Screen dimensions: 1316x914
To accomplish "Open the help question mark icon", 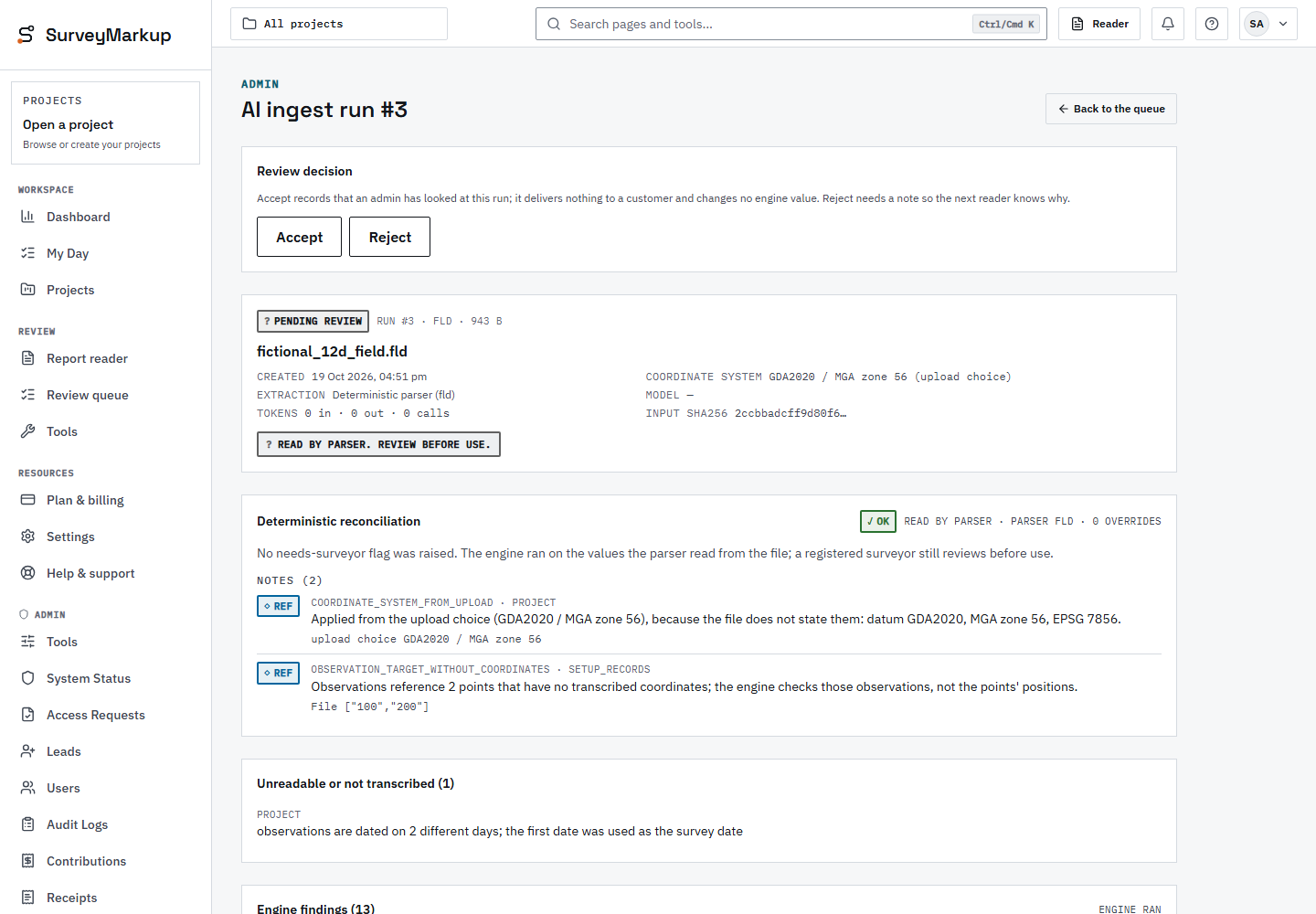I will point(1212,24).
